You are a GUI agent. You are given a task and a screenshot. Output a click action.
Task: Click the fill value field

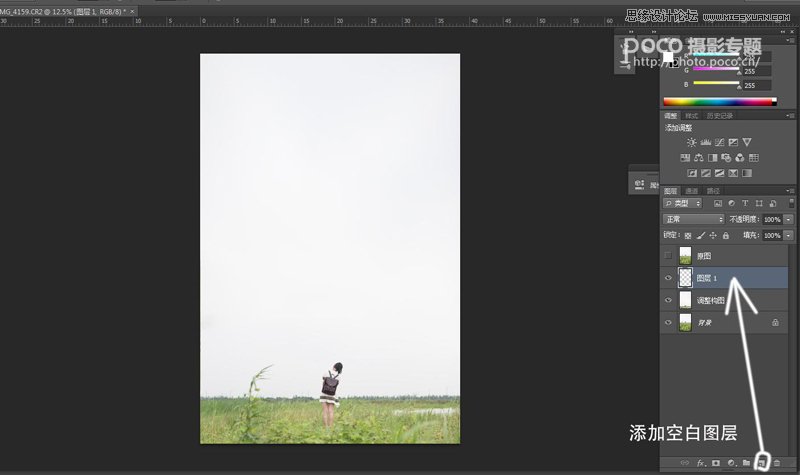pyautogui.click(x=772, y=235)
